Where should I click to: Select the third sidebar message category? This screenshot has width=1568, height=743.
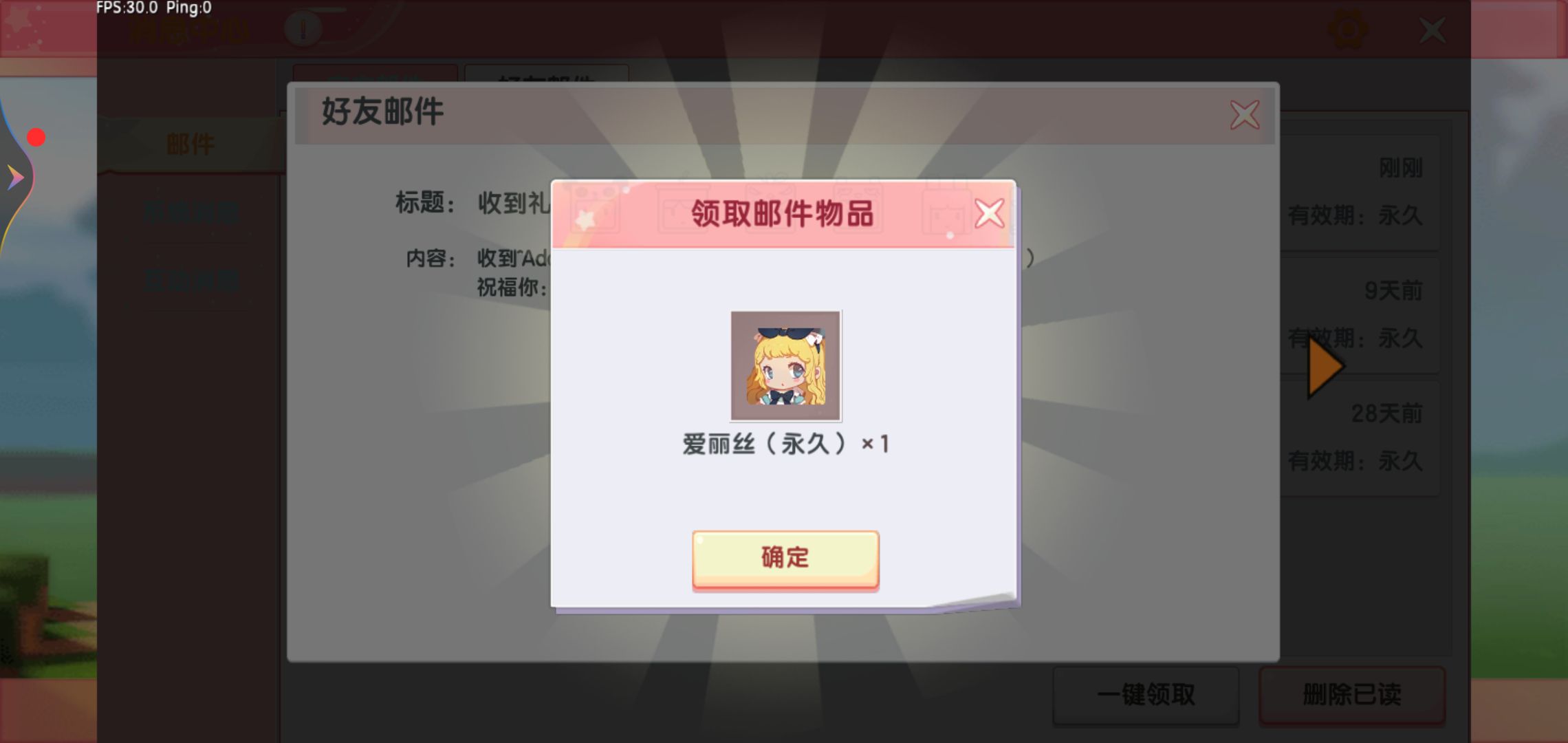(x=191, y=281)
